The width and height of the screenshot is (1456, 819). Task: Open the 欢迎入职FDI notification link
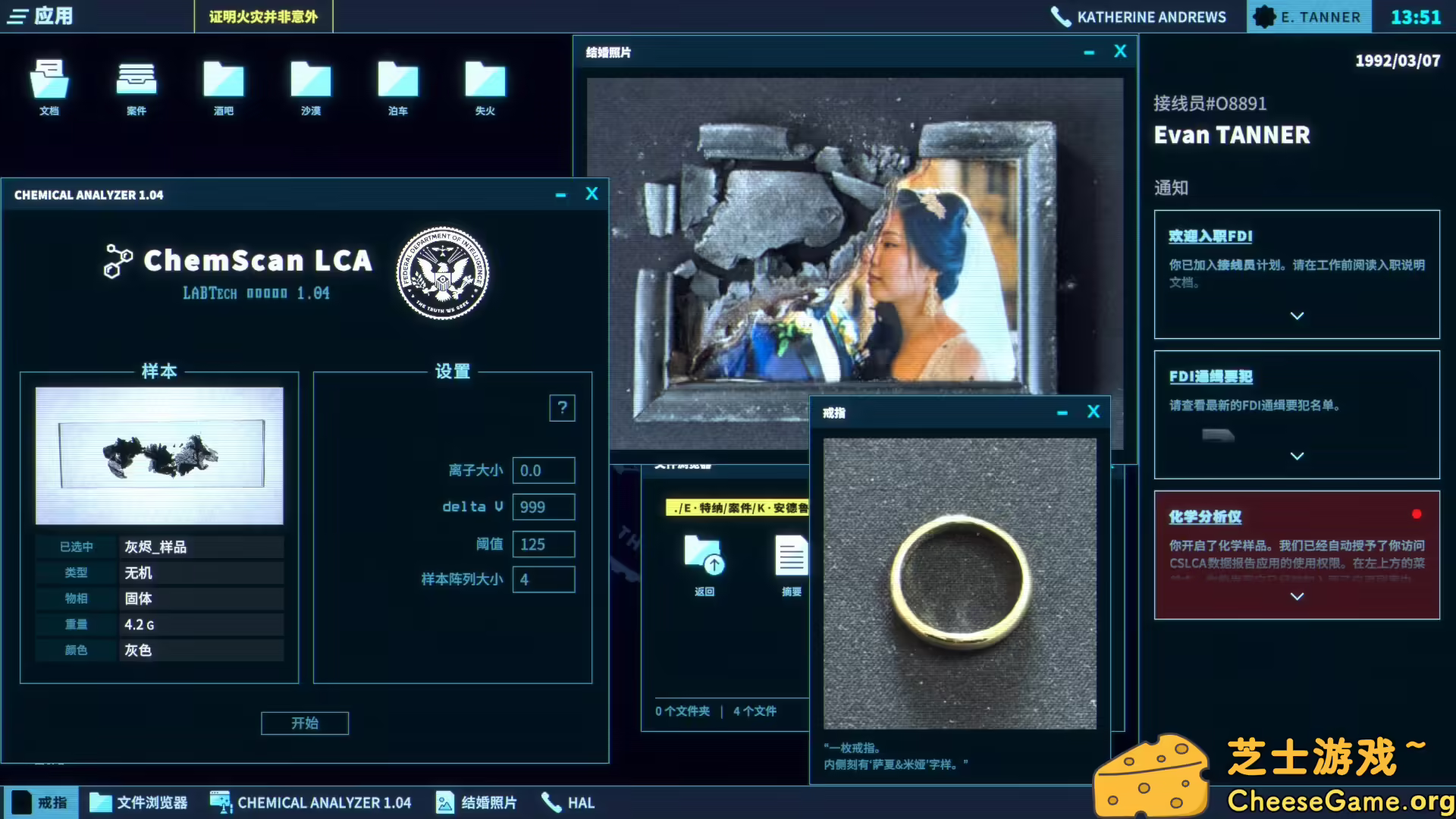pos(1210,236)
